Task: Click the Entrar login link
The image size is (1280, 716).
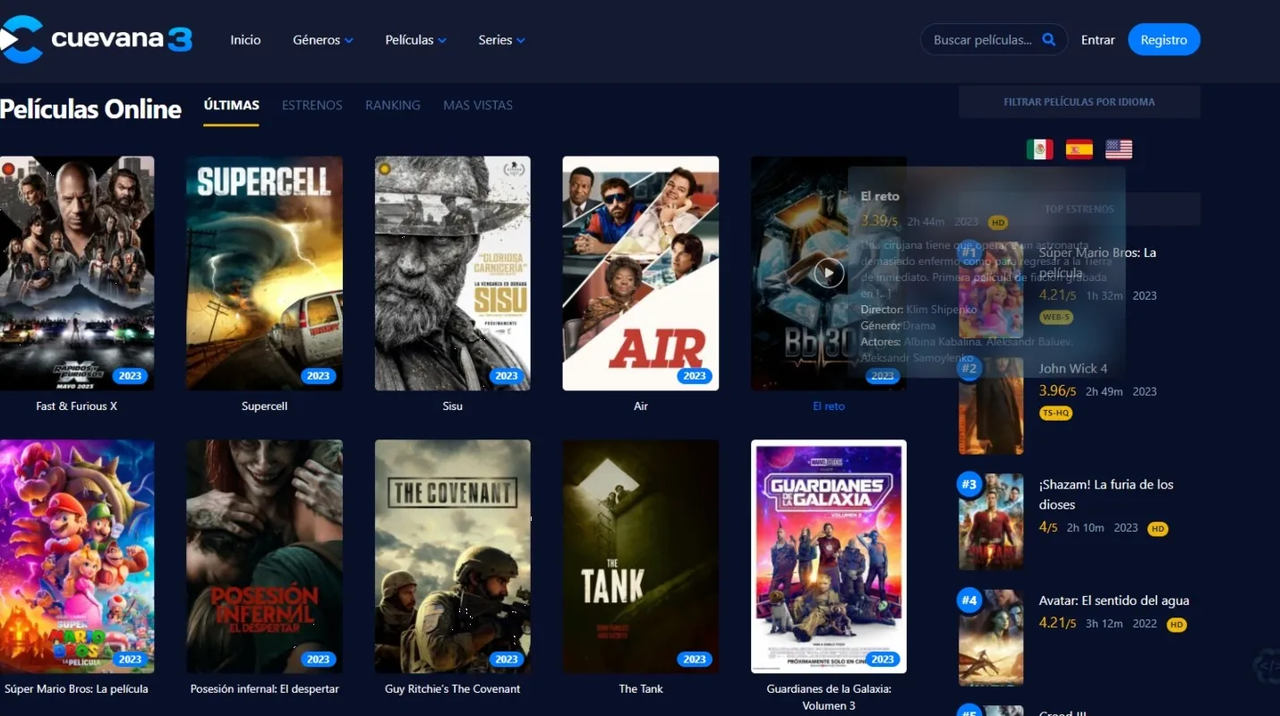Action: [x=1098, y=40]
